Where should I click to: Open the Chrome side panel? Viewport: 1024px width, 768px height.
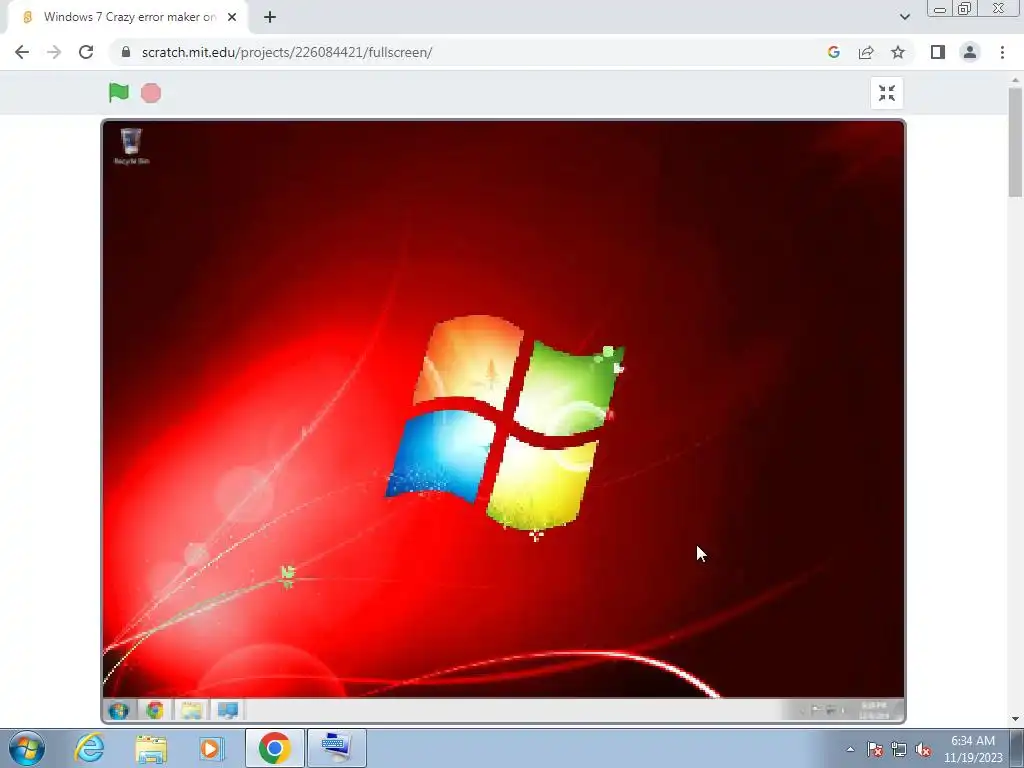coord(938,52)
